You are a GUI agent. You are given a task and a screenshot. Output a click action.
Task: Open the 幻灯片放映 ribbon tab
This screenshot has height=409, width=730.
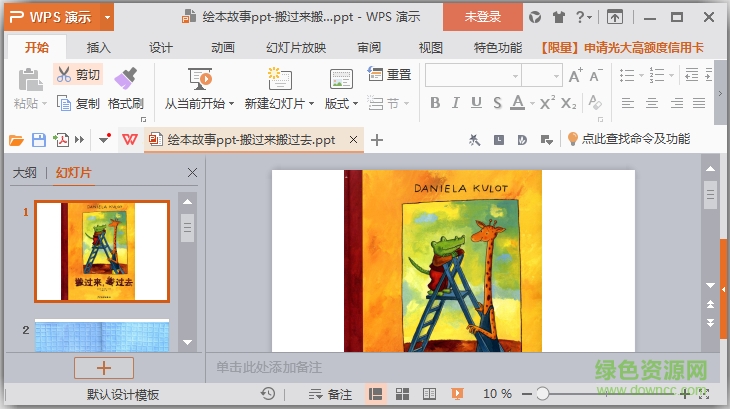pyautogui.click(x=296, y=47)
